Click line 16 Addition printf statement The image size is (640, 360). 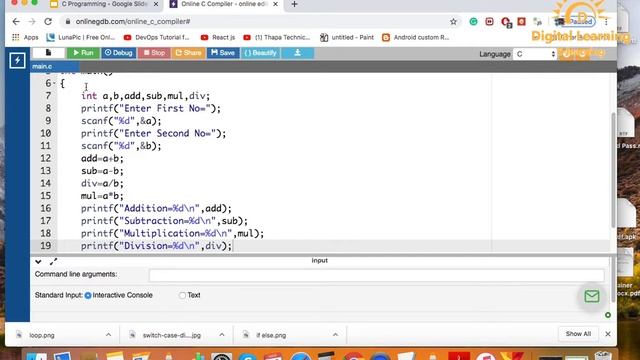156,209
